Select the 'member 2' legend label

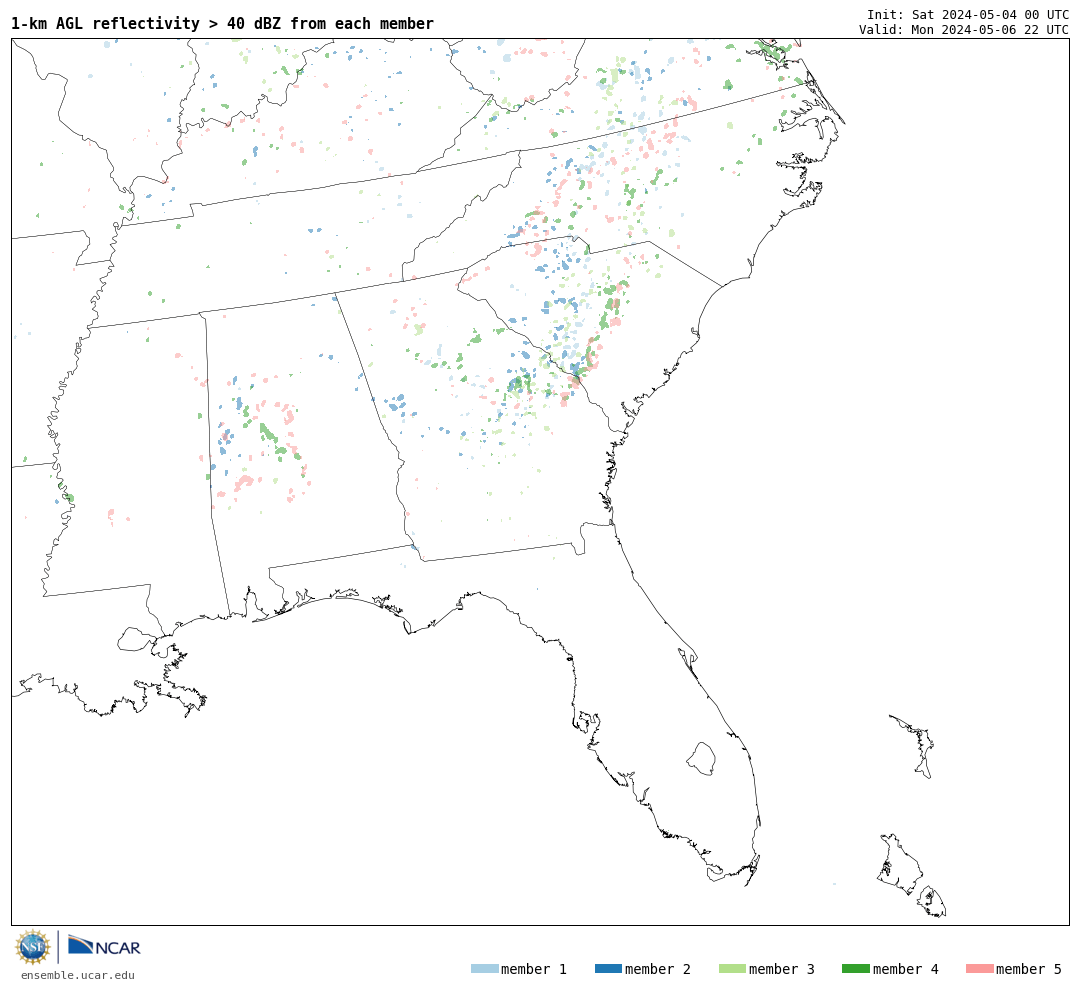click(658, 969)
